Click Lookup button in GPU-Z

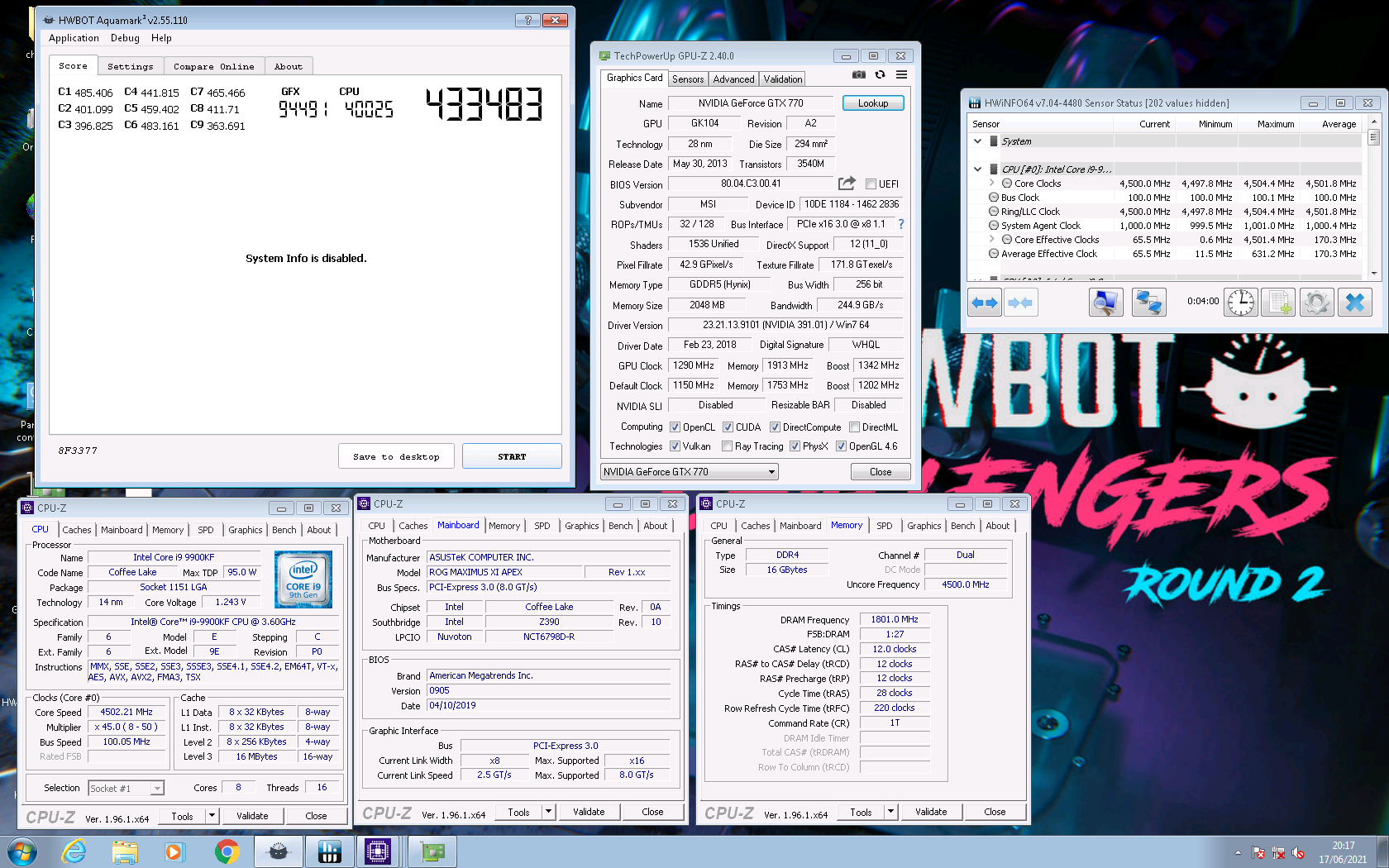tap(873, 103)
